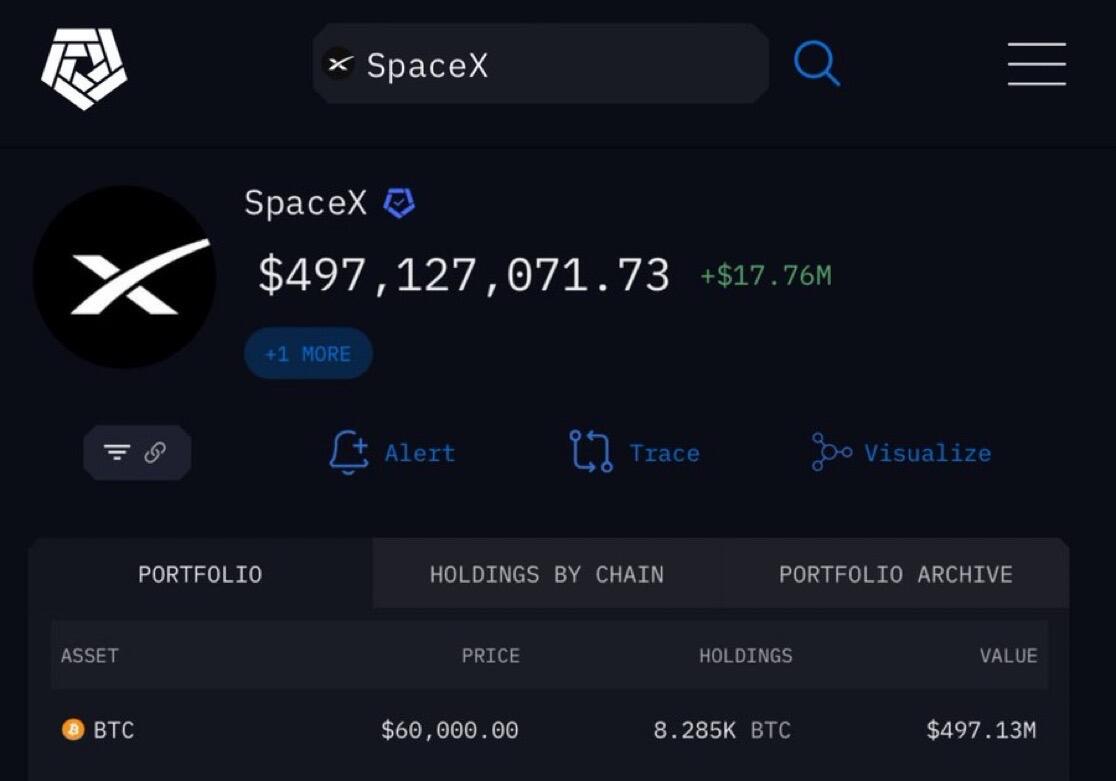
Task: Expand the +1 MORE tag
Action: tap(308, 353)
